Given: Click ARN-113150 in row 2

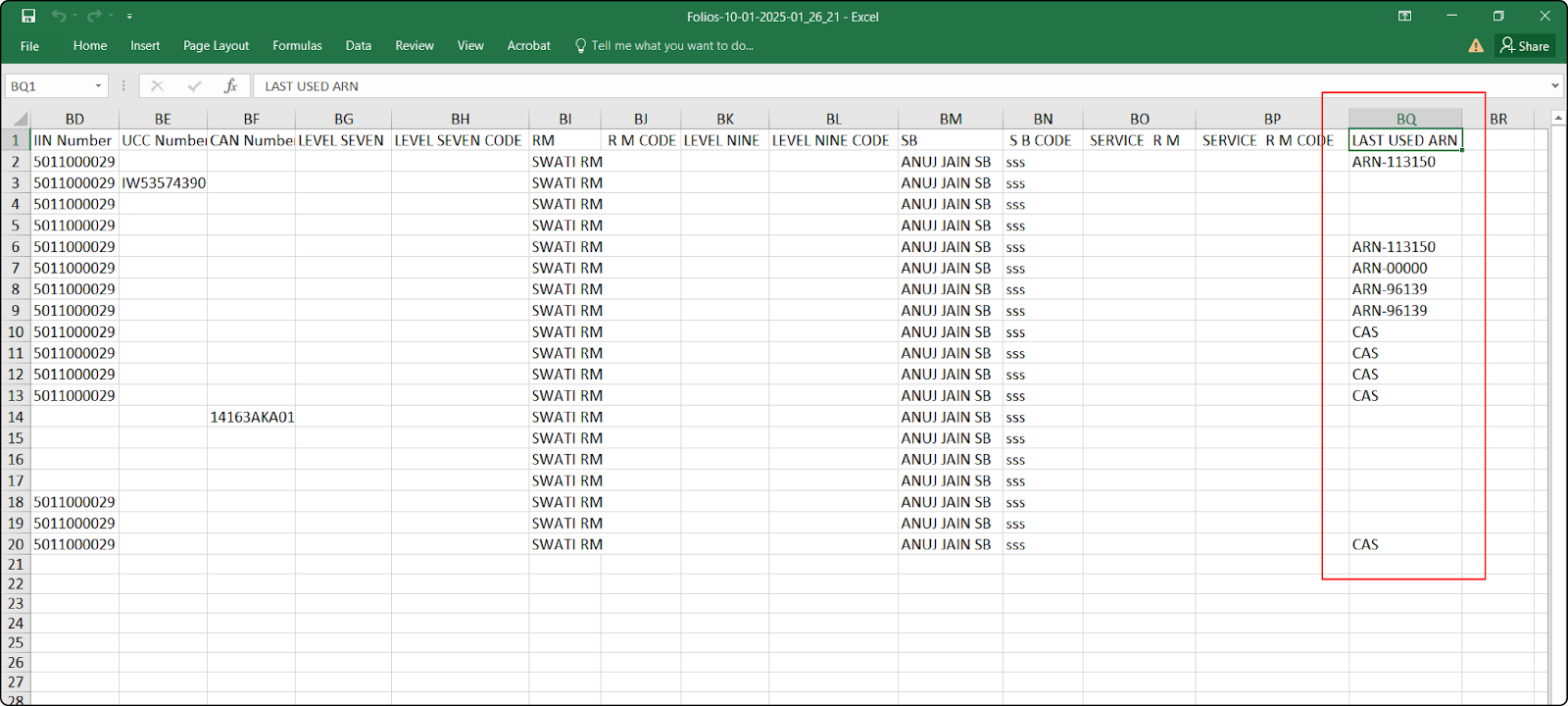Looking at the screenshot, I should point(1405,162).
